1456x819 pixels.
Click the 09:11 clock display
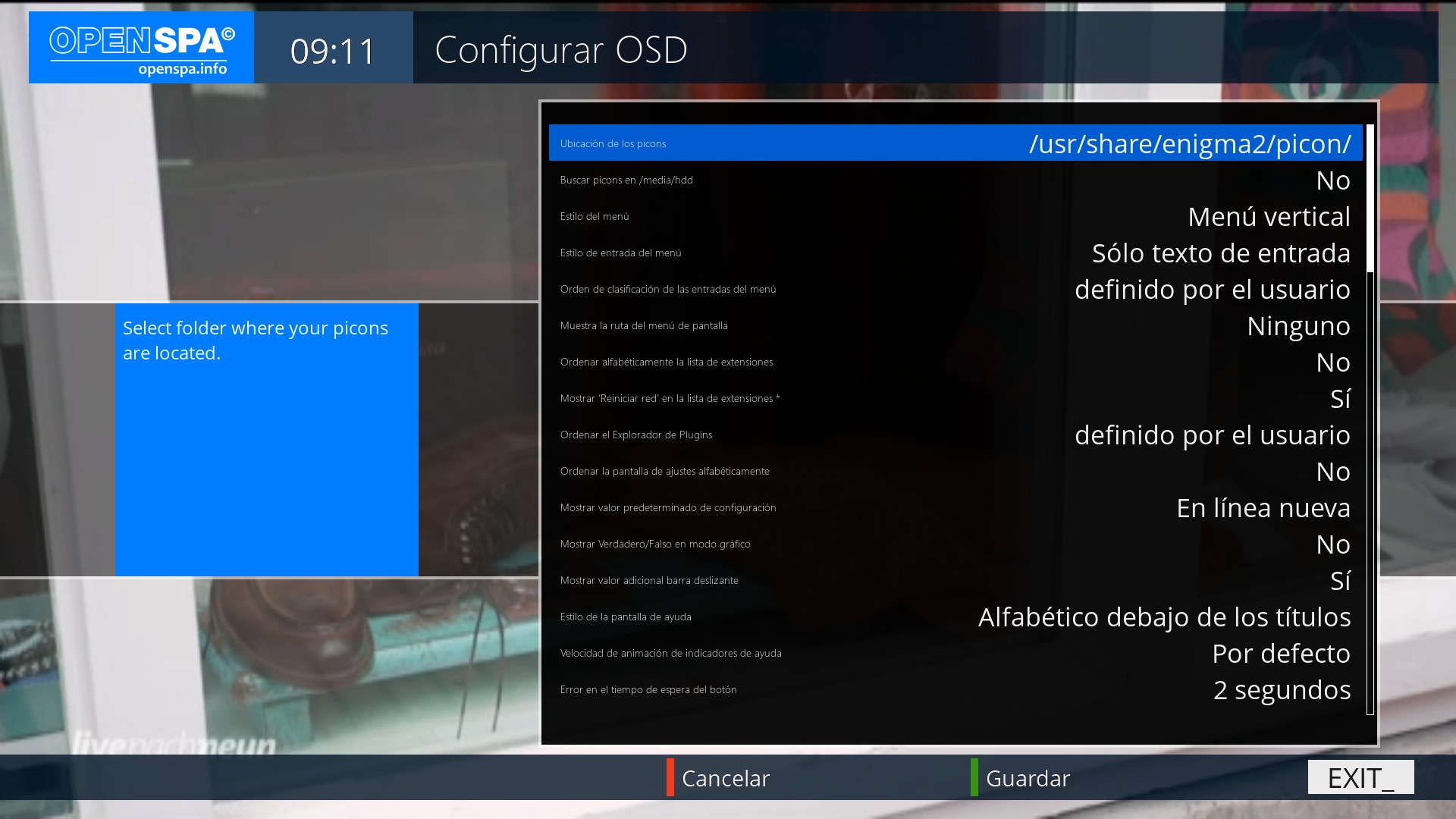[333, 52]
